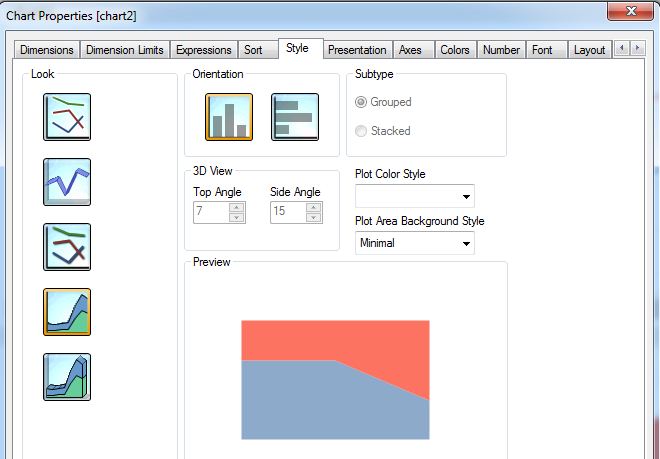Set vertical bar orientation icon
This screenshot has width=660, height=459.
(229, 117)
